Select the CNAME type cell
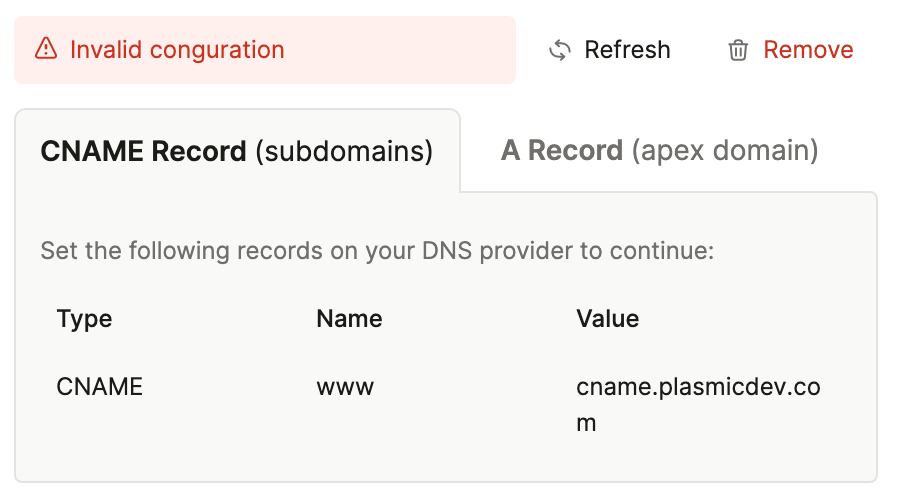908x500 pixels. point(100,386)
